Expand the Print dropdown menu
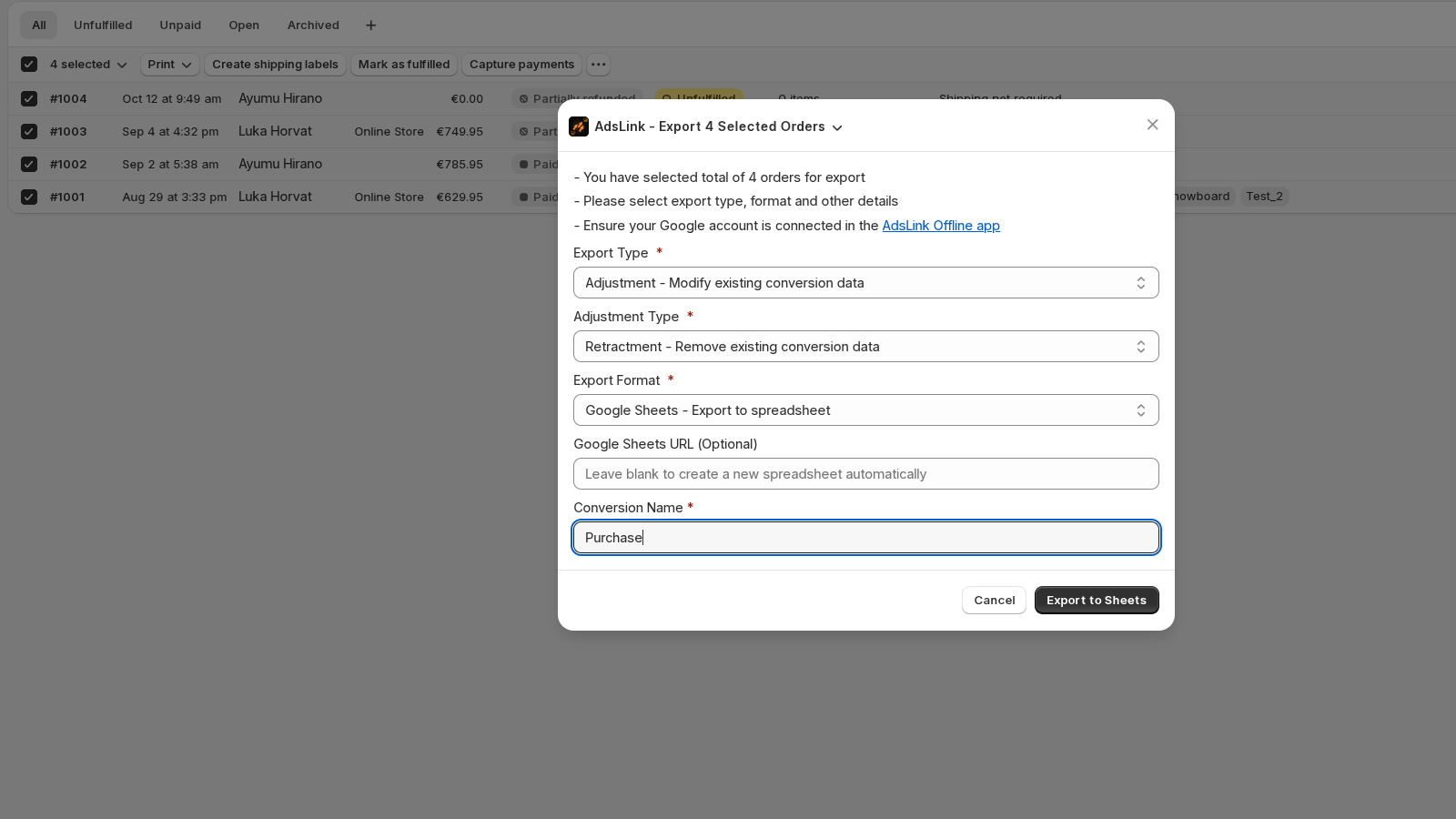The image size is (1456, 819). click(169, 64)
